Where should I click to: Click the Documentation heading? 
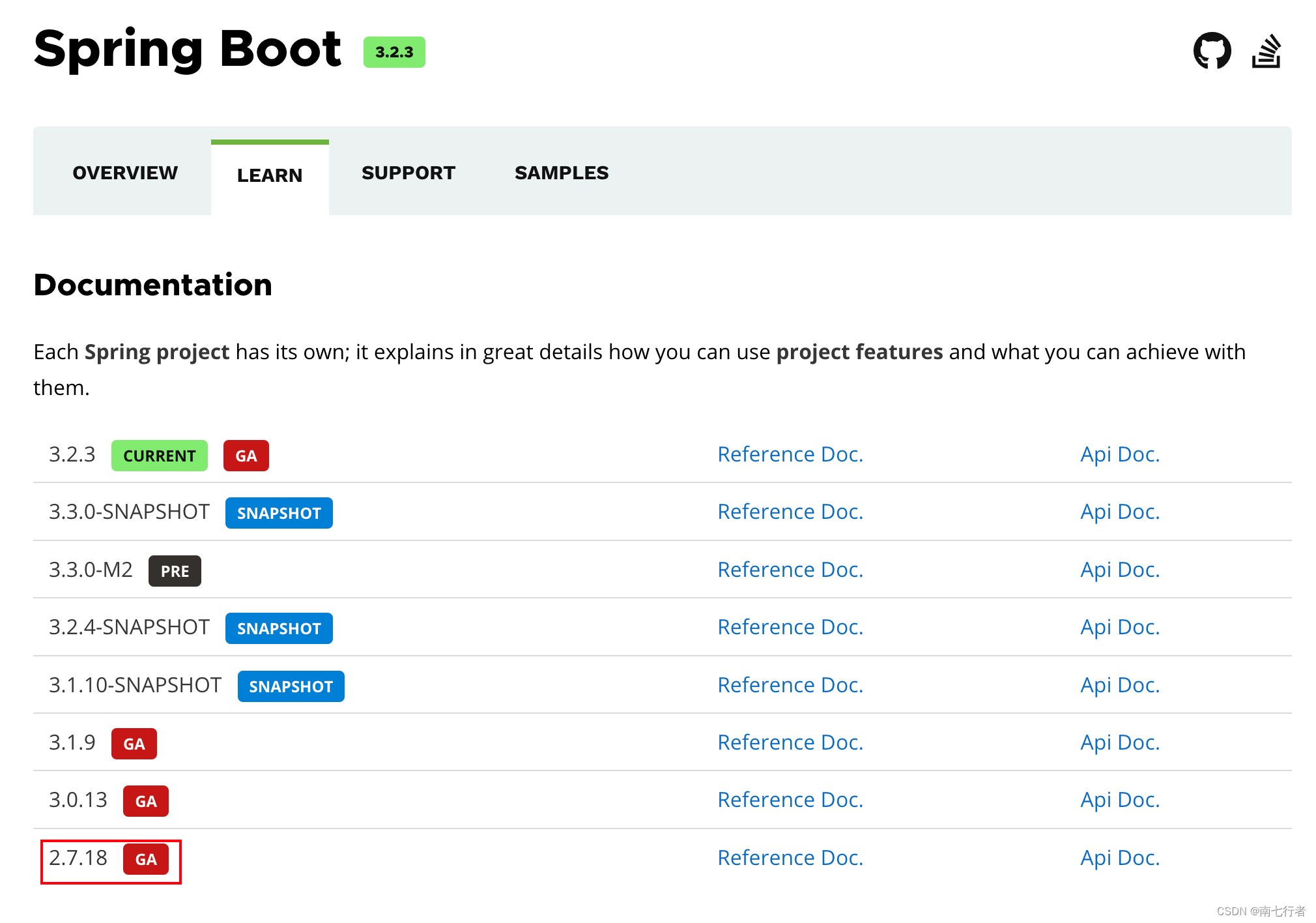[x=153, y=285]
